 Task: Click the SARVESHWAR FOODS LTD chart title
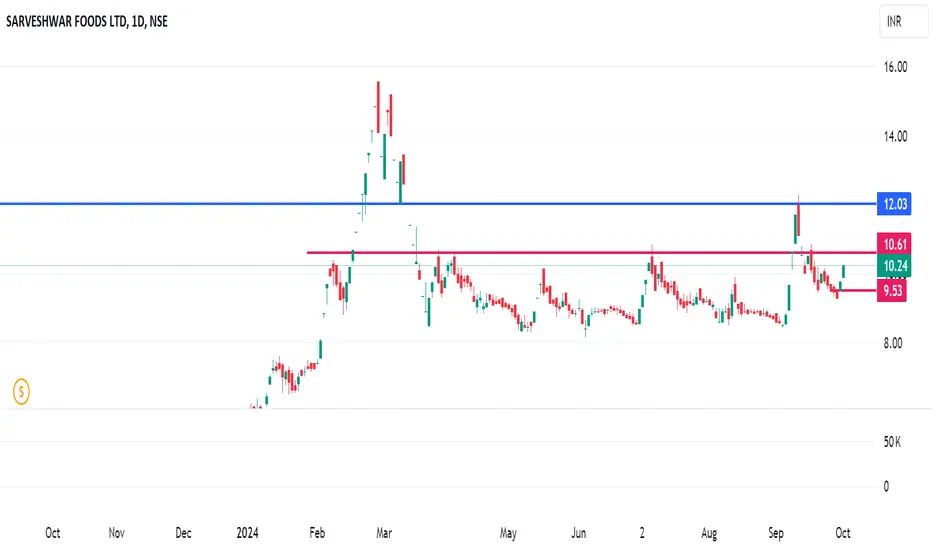[87, 21]
